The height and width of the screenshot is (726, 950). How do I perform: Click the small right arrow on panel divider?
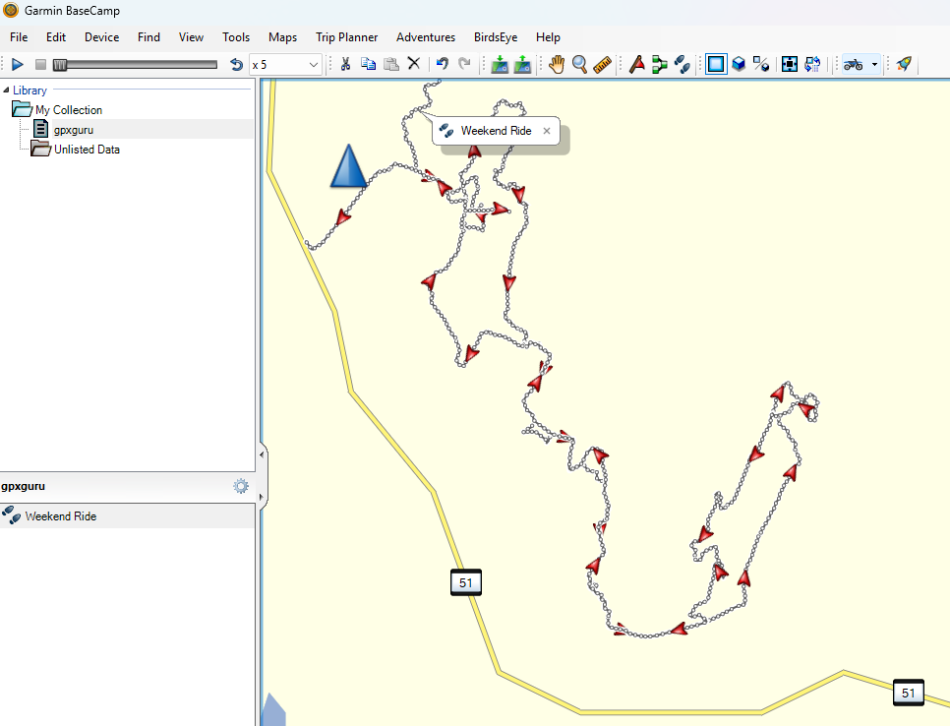click(262, 497)
